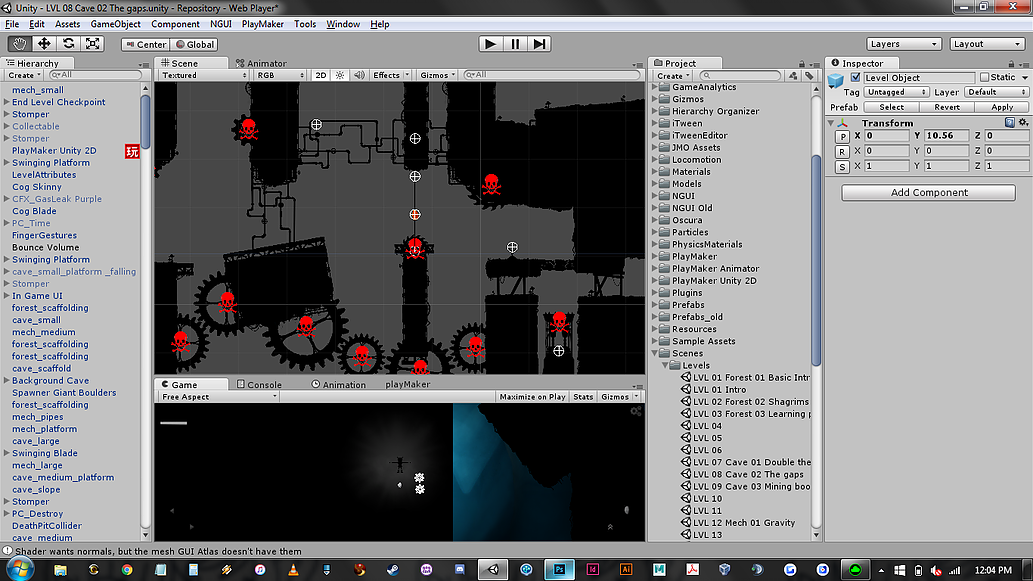Open the Inspector help book icon

pyautogui.click(x=1009, y=123)
